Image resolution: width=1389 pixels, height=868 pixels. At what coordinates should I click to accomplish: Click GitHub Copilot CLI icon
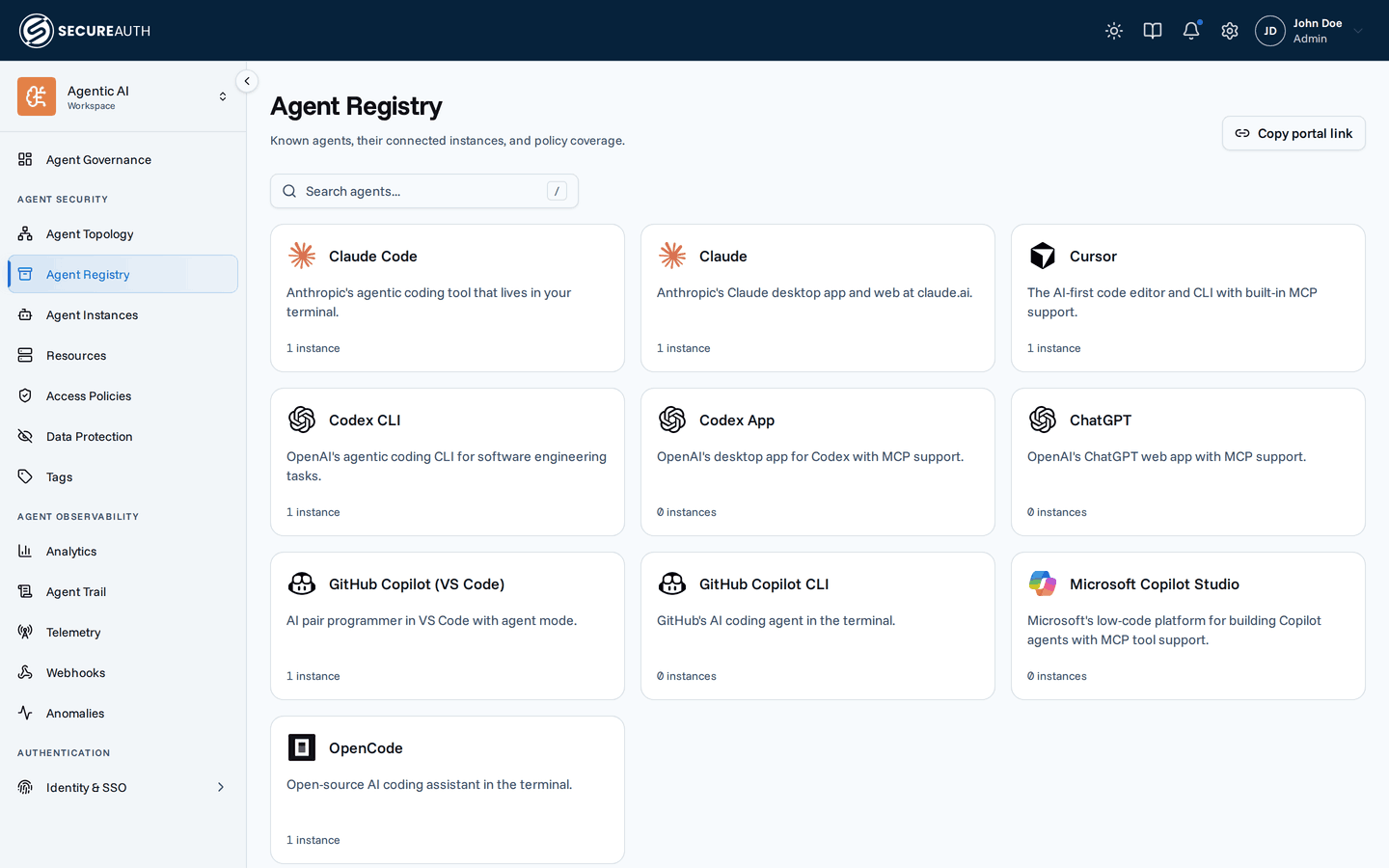click(672, 583)
